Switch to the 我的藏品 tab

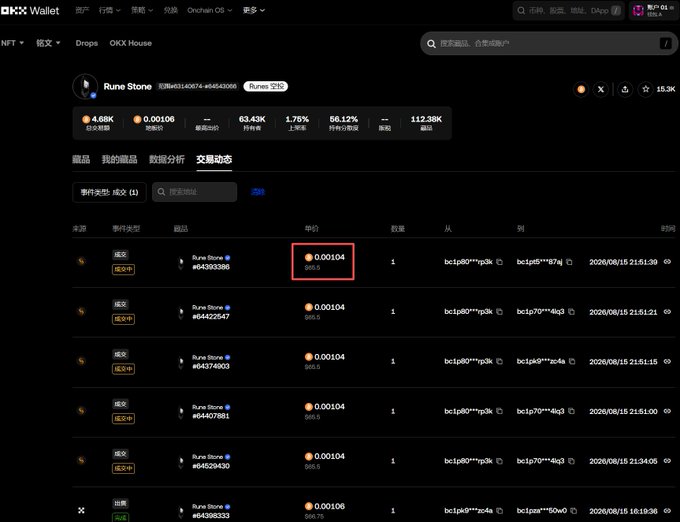point(119,159)
